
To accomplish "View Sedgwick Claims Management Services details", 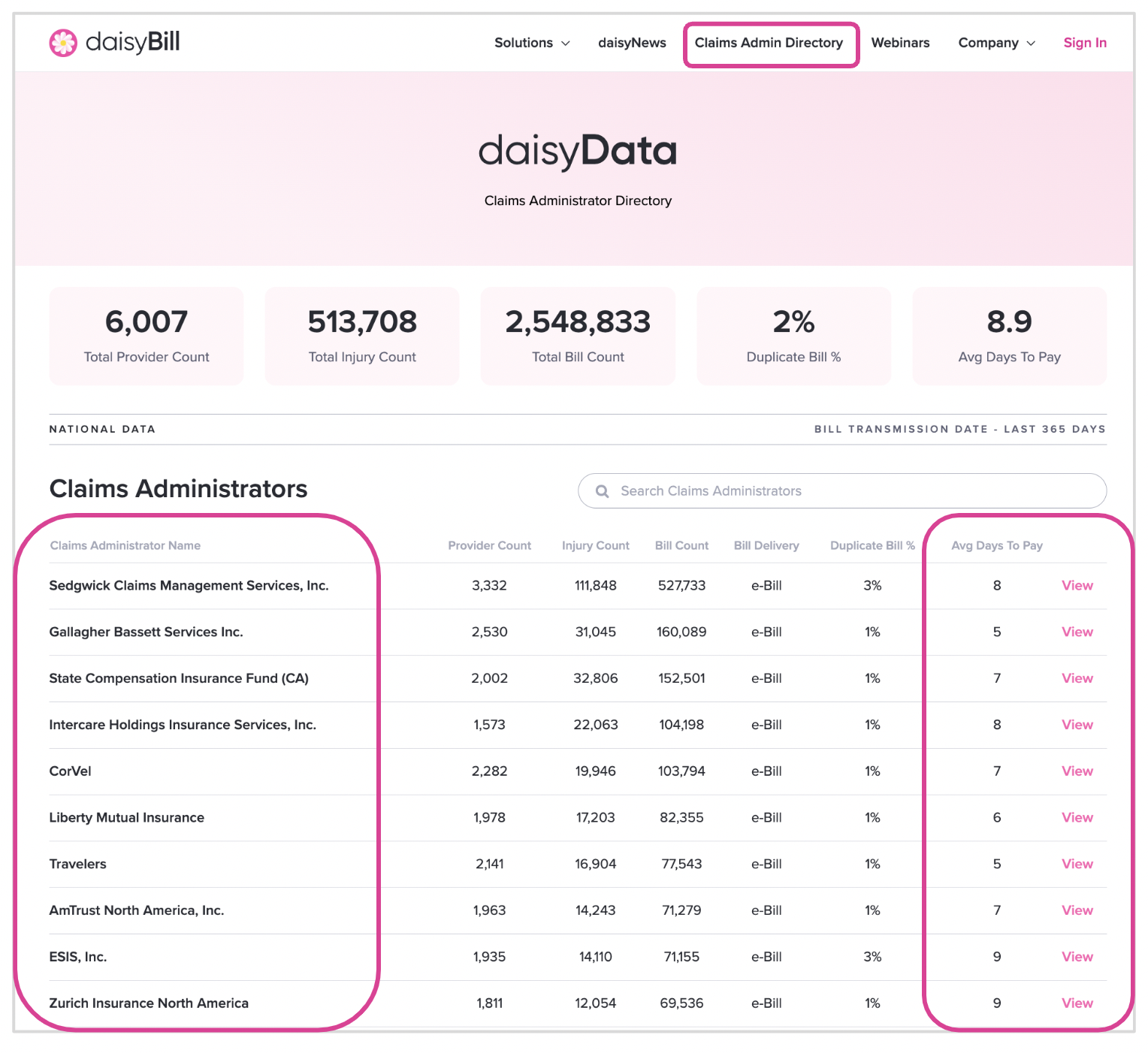I will click(x=1077, y=585).
